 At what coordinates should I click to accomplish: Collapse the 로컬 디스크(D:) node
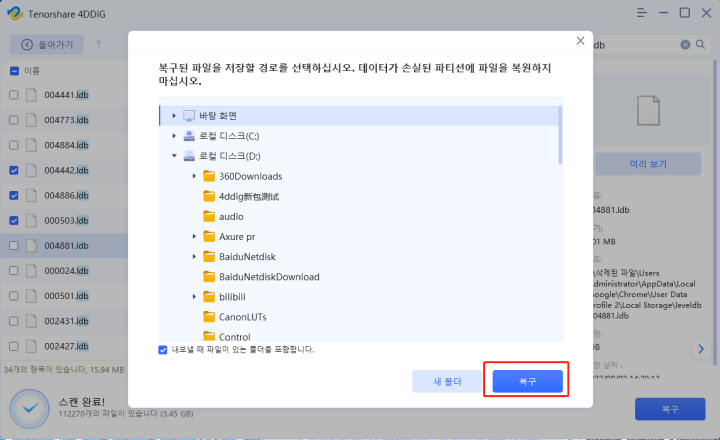174,156
